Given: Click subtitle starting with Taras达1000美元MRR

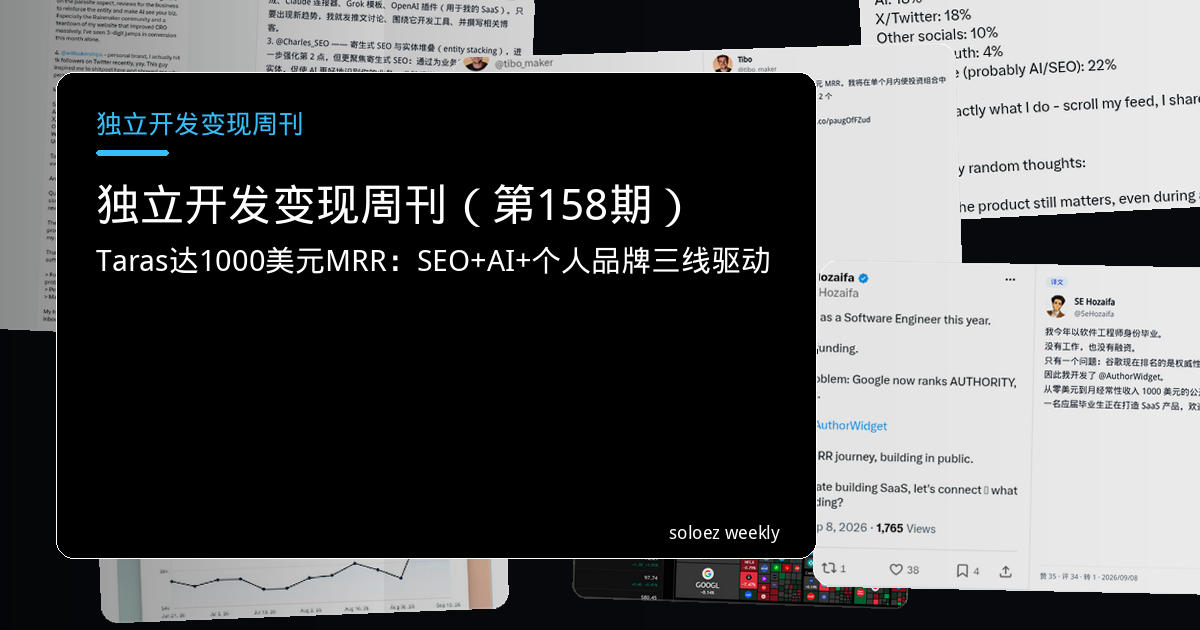Looking at the screenshot, I should point(433,261).
